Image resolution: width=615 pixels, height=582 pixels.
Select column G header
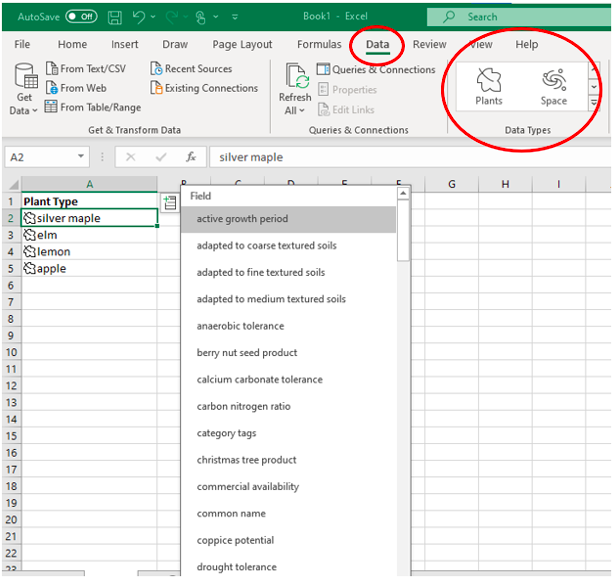451,184
